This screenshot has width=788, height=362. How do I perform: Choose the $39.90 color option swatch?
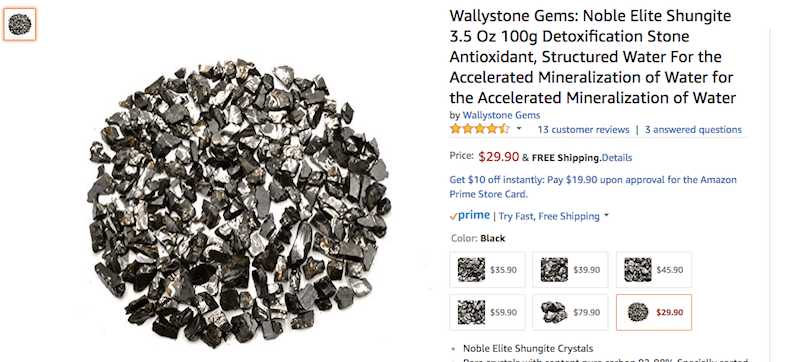click(x=570, y=269)
